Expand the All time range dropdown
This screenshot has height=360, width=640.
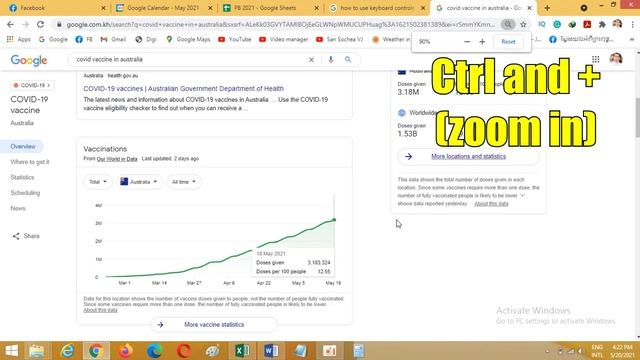click(184, 182)
